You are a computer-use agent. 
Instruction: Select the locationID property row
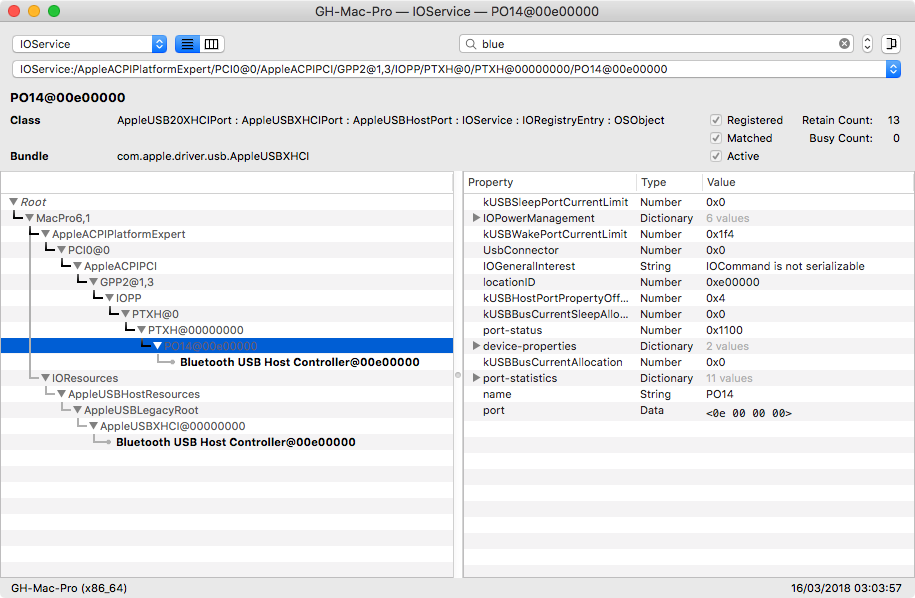click(689, 282)
